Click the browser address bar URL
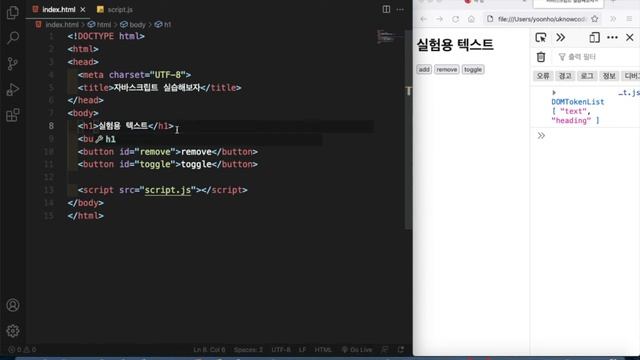Image resolution: width=640 pixels, height=360 pixels. coord(542,19)
